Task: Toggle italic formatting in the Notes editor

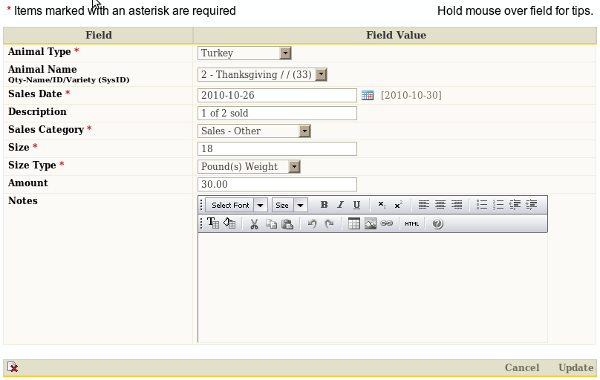Action: 340,205
